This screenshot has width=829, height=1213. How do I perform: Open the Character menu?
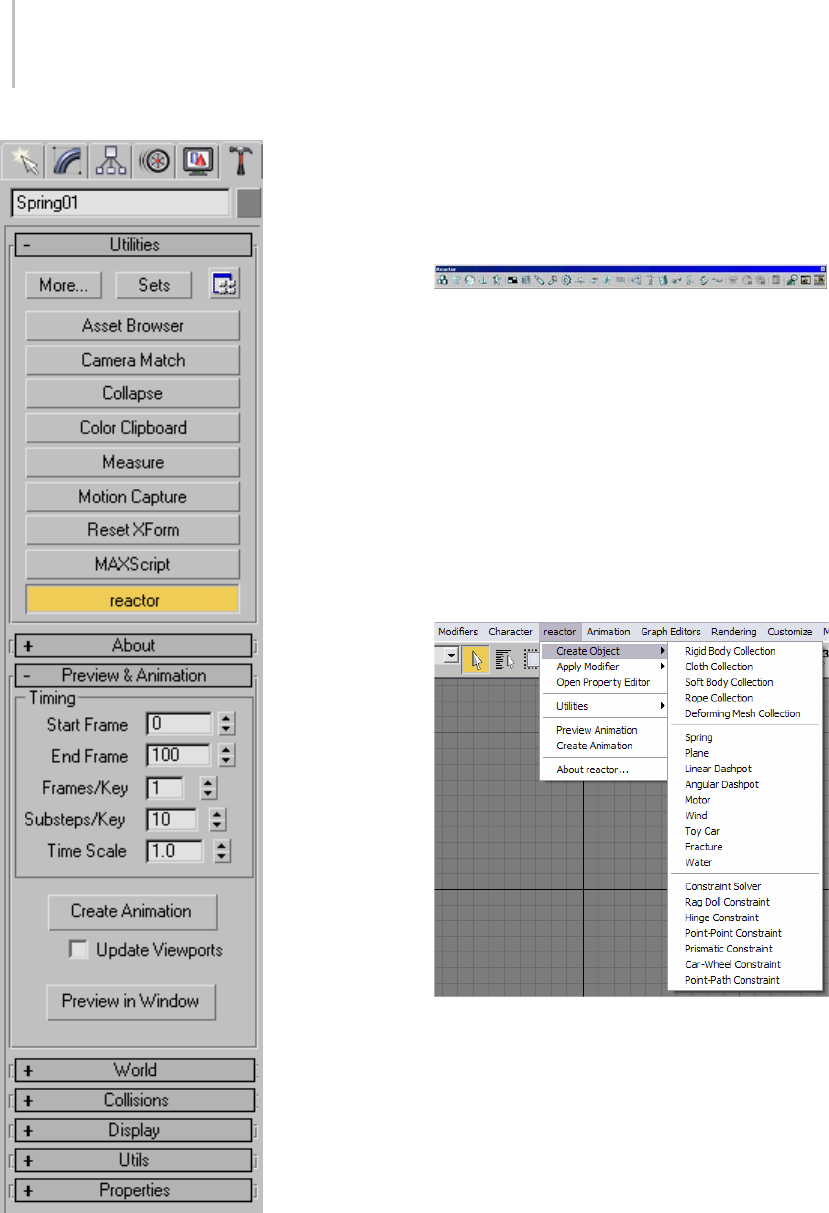pos(510,632)
